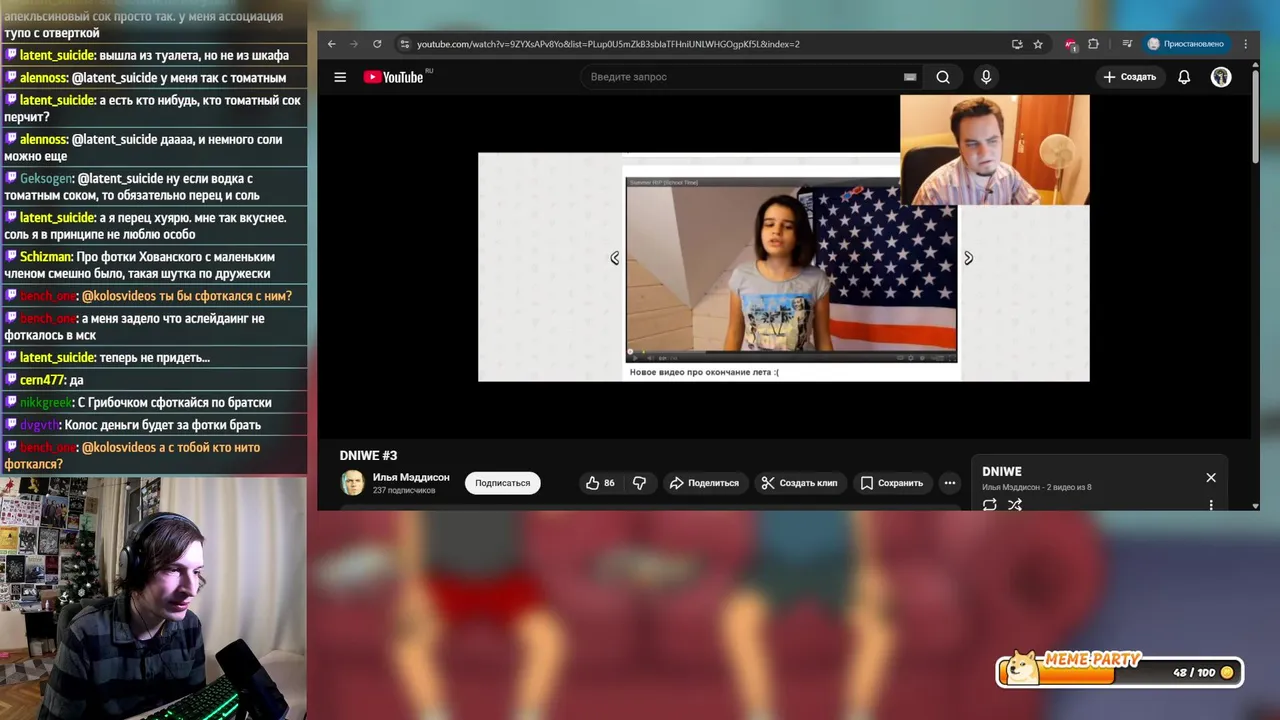The height and width of the screenshot is (720, 1280).
Task: Click chat message 'теперь не придеть...'
Action: [154, 357]
